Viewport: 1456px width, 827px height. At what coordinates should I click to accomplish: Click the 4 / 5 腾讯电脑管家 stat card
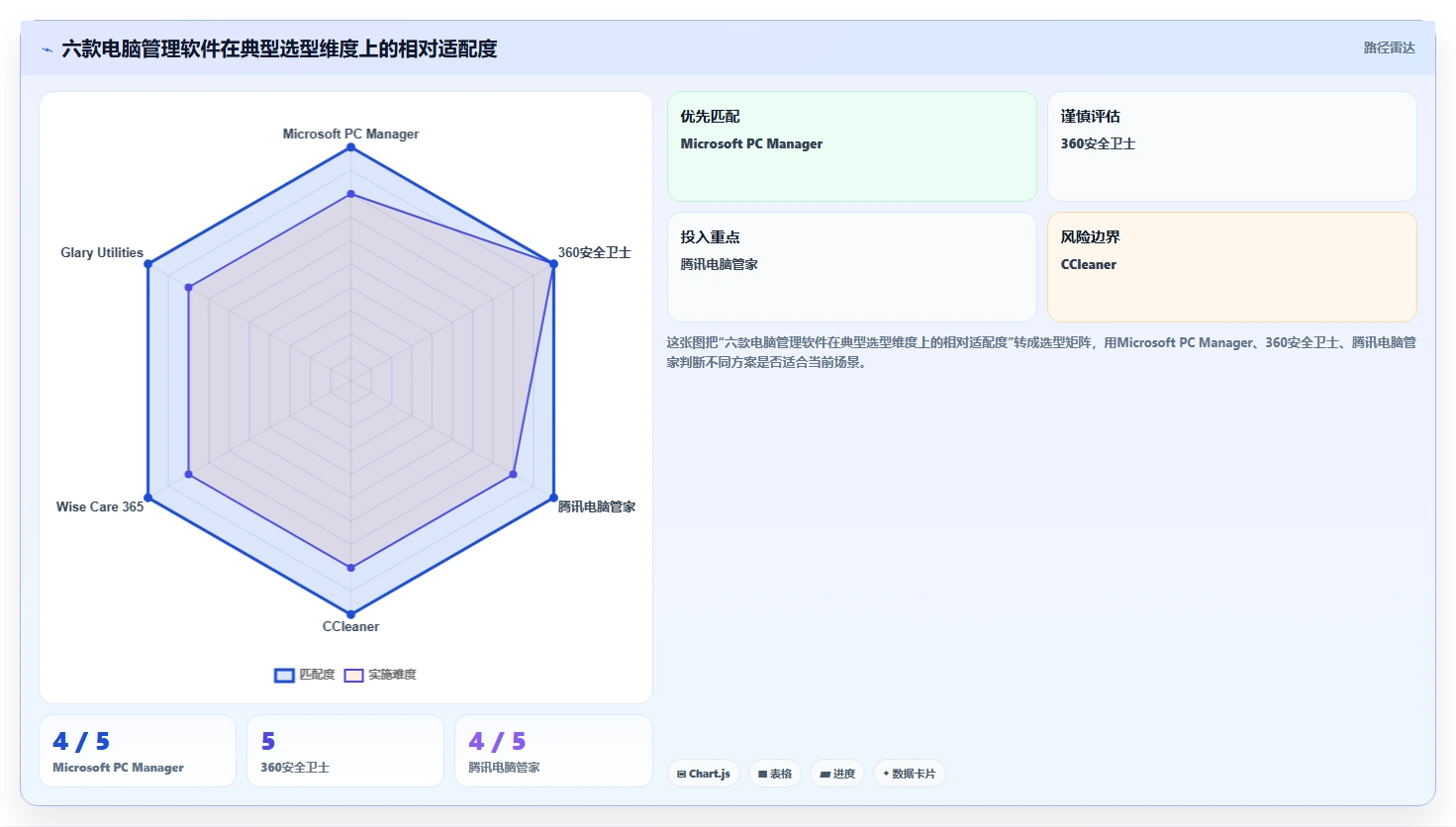click(x=553, y=751)
